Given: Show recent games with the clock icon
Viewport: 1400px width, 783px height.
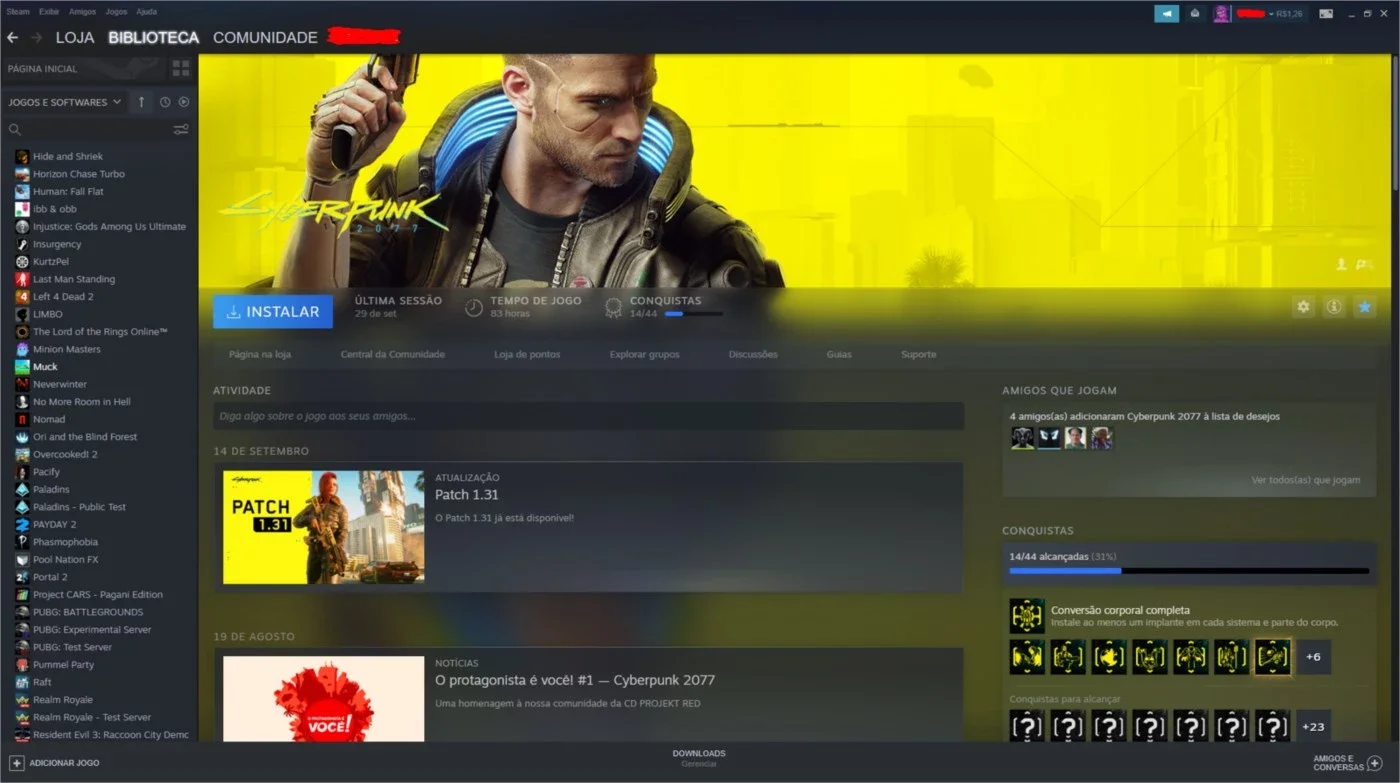Looking at the screenshot, I should point(165,102).
